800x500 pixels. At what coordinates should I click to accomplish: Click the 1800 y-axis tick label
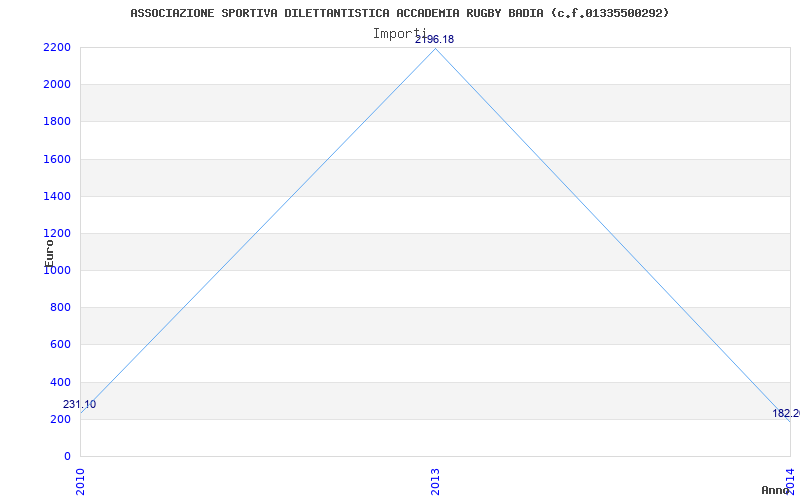click(57, 121)
